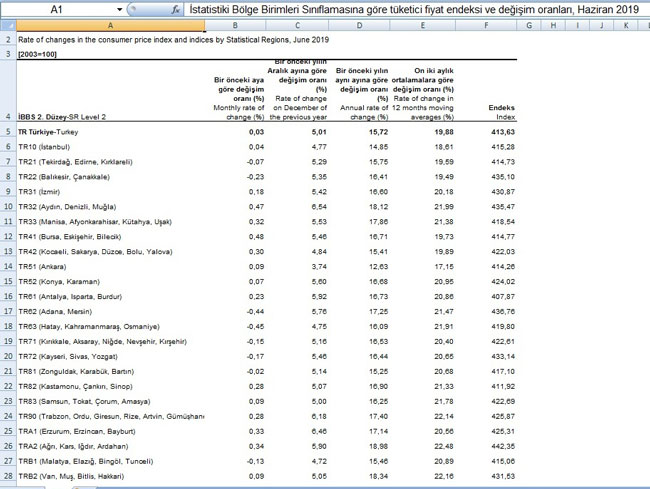Image resolution: width=650 pixels, height=489 pixels.
Task: Click 'TRB1 (Malatya, Elazığ, Bingöl, Tunceli)' cell
Action: coord(85,461)
